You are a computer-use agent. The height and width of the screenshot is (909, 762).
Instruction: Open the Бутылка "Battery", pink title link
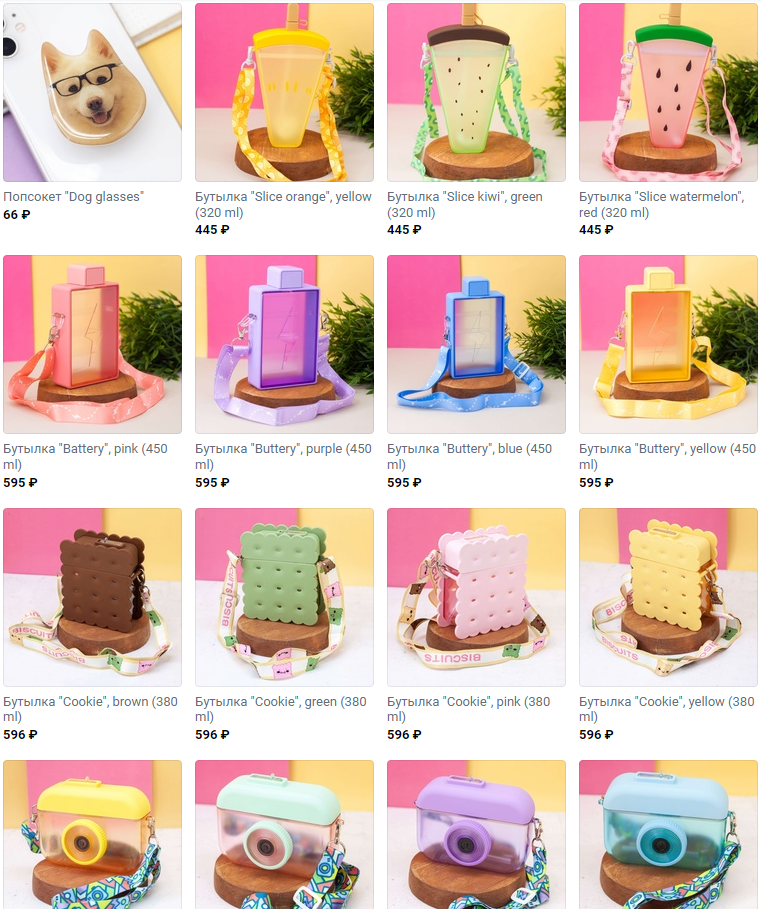point(85,457)
